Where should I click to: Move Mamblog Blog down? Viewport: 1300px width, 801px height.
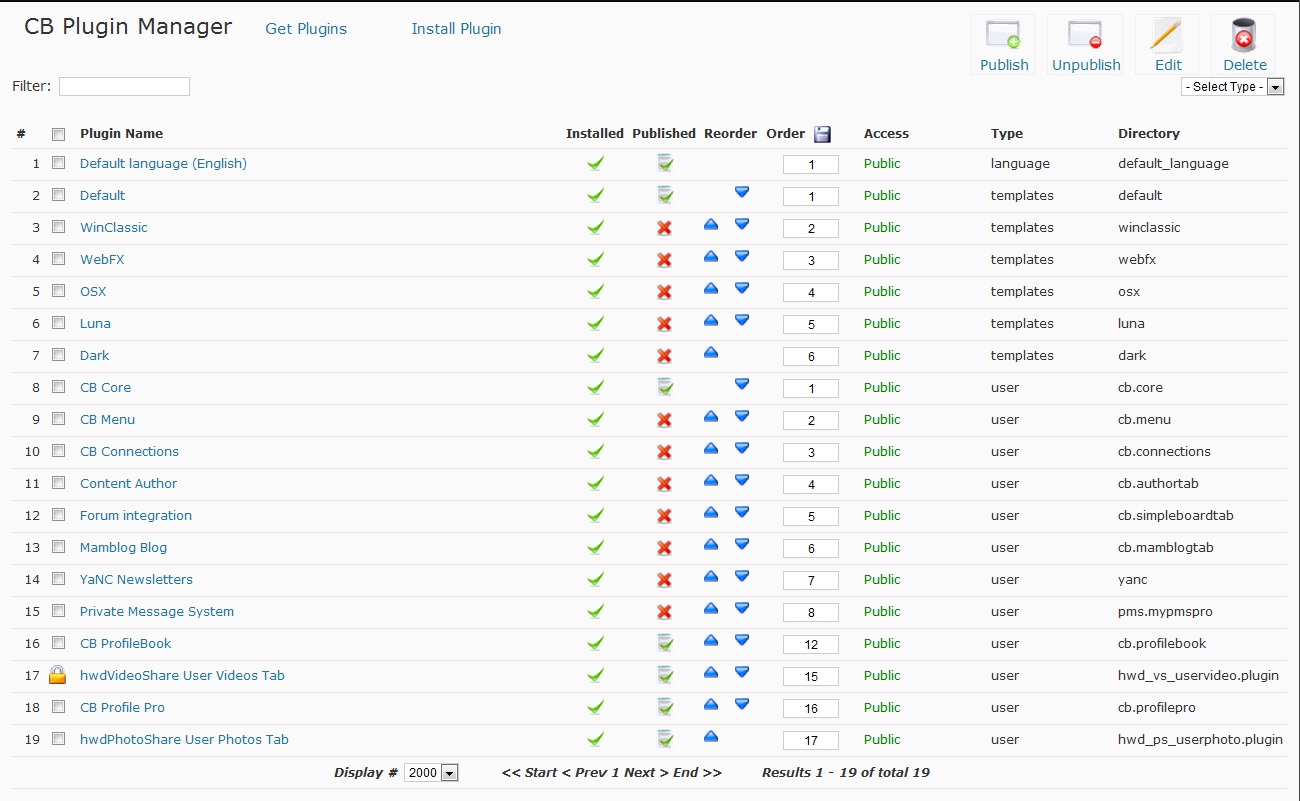click(742, 545)
